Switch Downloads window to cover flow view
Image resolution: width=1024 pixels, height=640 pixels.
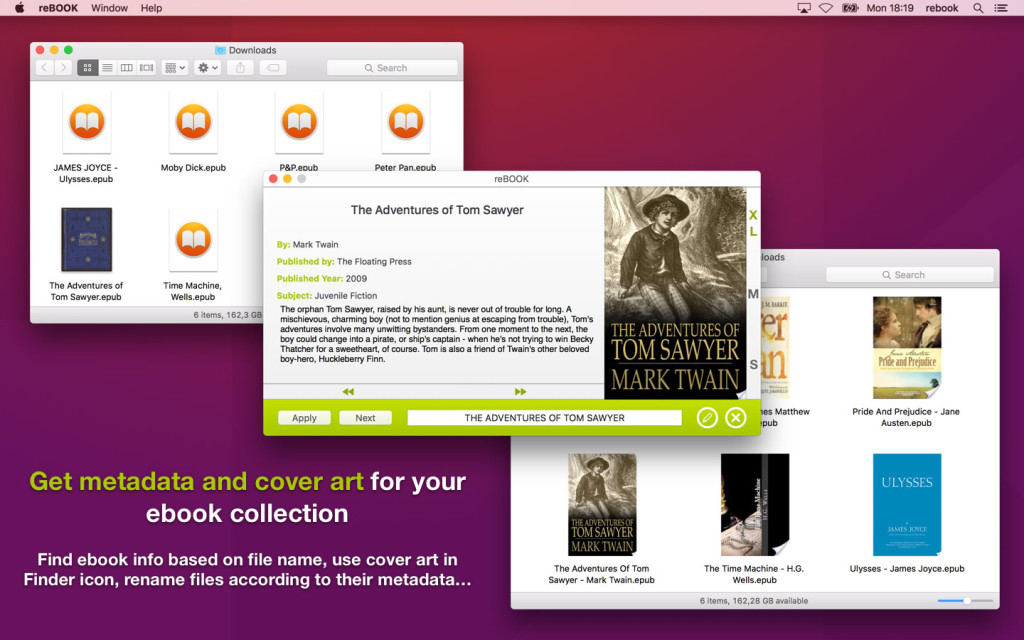pos(146,67)
